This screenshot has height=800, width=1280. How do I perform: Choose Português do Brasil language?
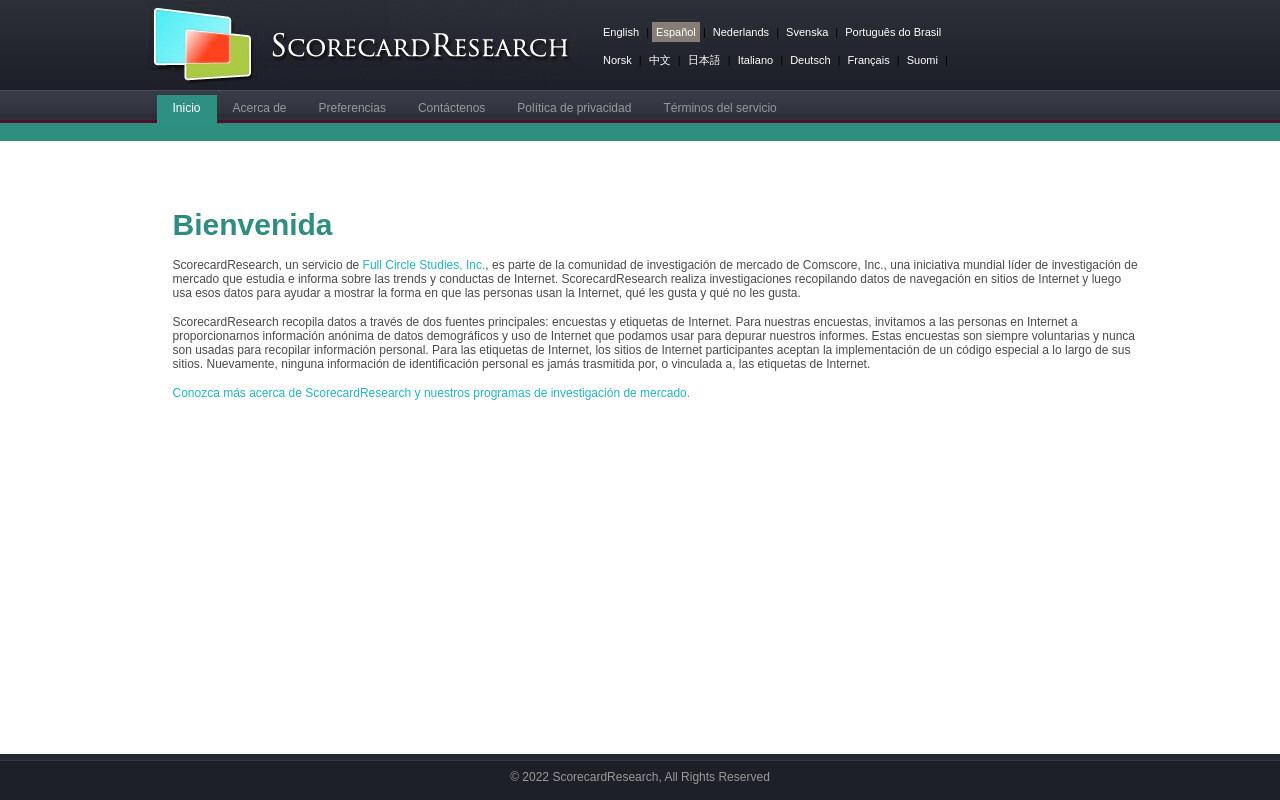(x=893, y=32)
